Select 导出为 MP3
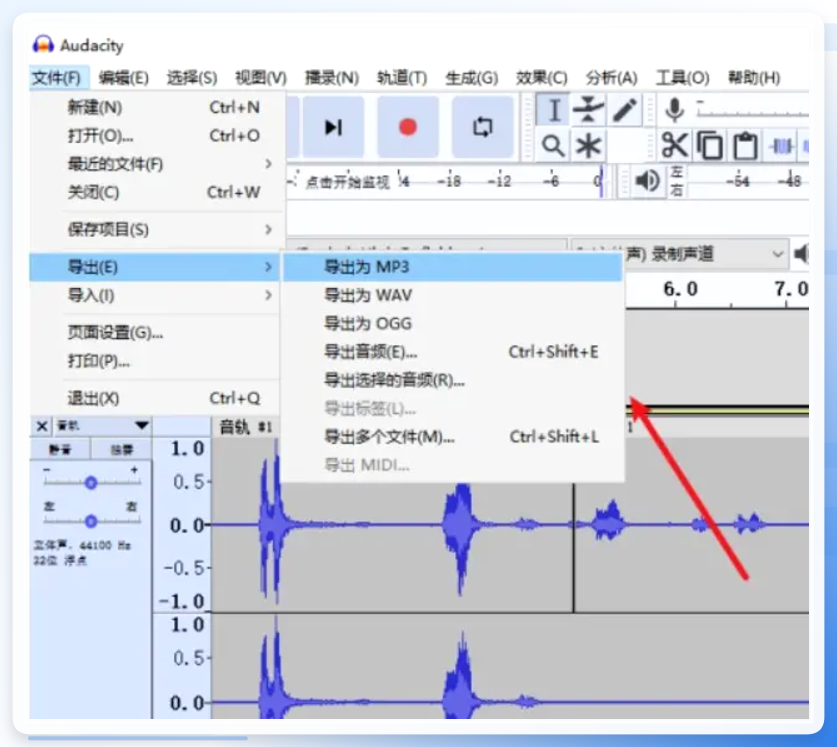The image size is (837, 747). pos(453,267)
